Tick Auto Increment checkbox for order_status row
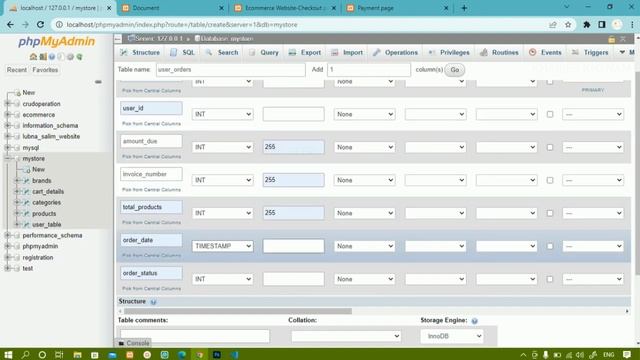Screen dimensions: 640x360 (550, 279)
